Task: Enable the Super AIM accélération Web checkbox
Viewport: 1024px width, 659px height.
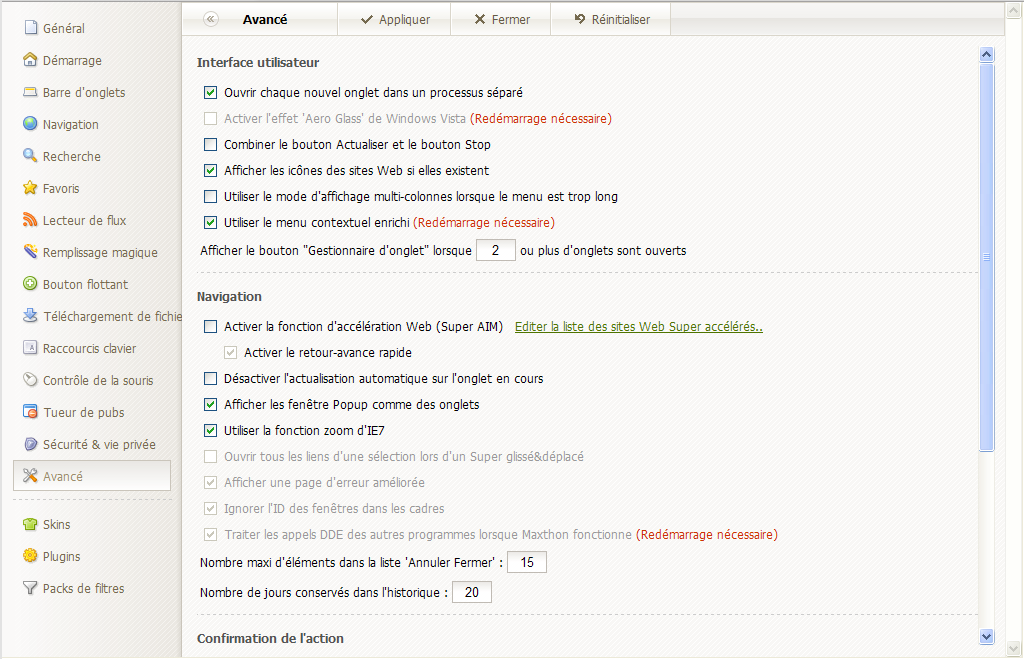Action: click(x=210, y=327)
